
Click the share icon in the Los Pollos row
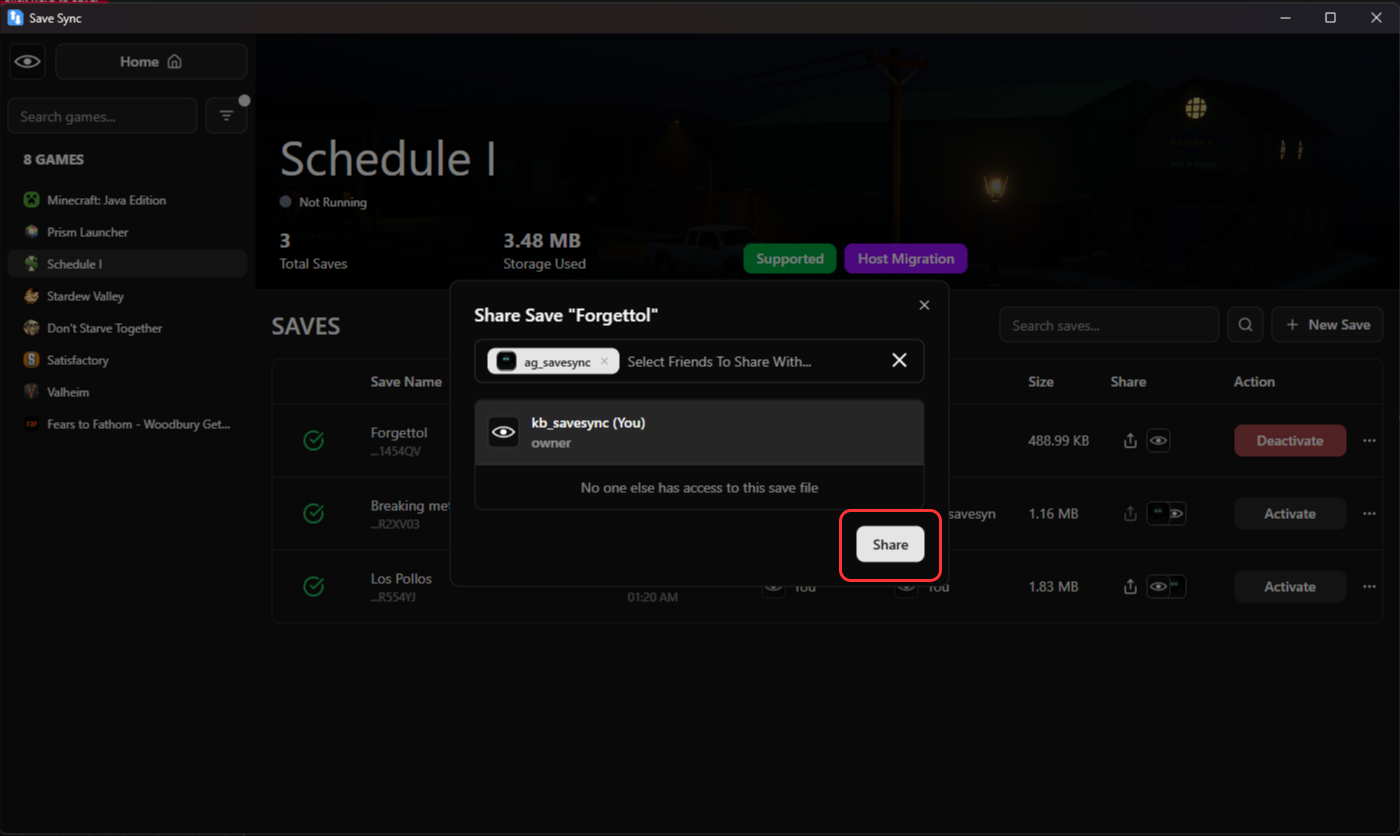1130,586
